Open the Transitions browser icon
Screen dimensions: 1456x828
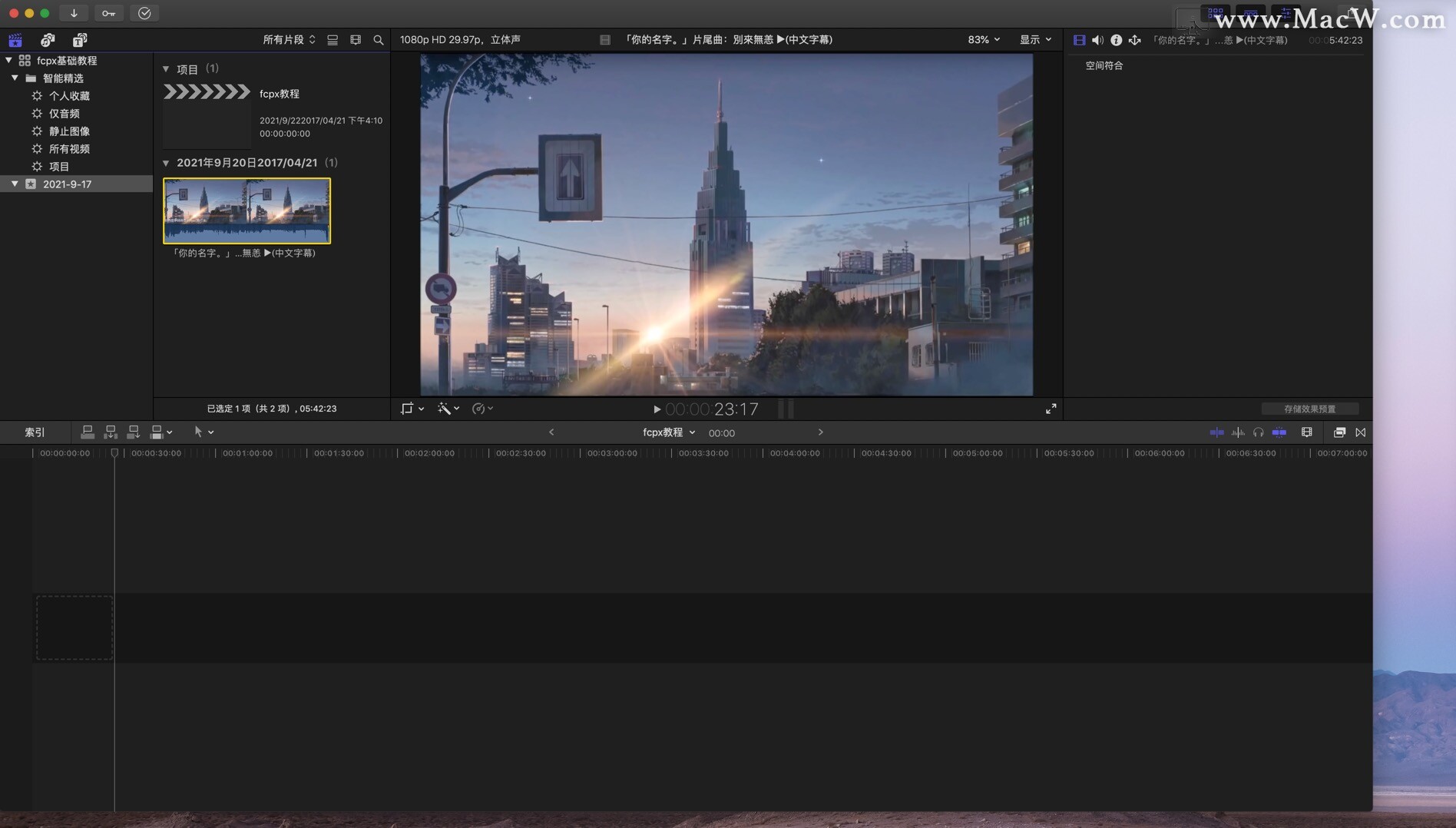point(1361,432)
